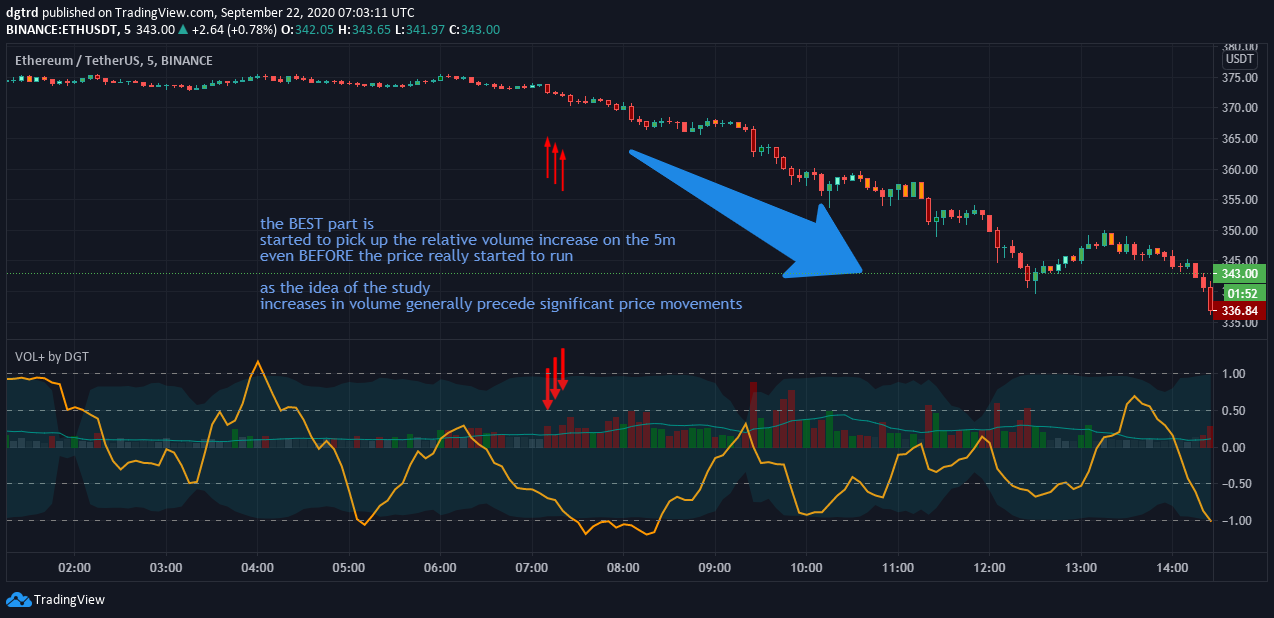
Task: Click the 13:00 time axis label
Action: click(1081, 568)
